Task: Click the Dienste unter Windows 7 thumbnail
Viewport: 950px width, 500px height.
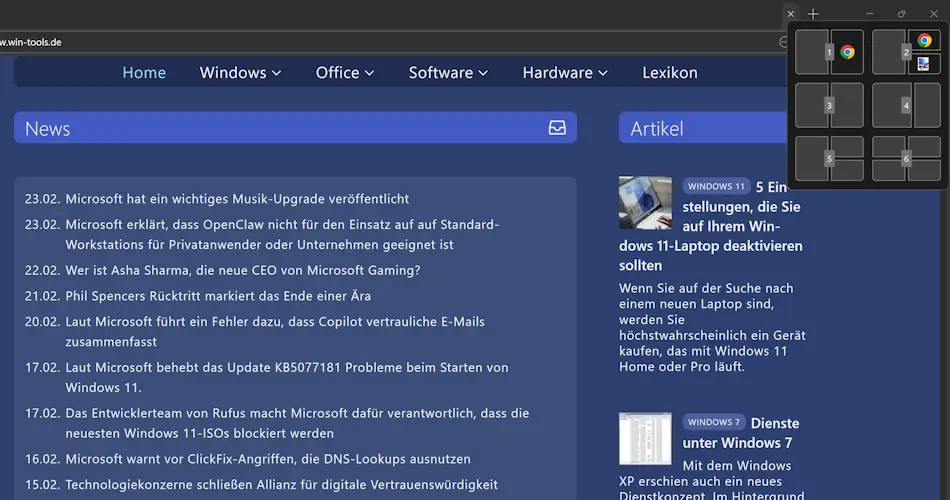Action: [x=645, y=439]
